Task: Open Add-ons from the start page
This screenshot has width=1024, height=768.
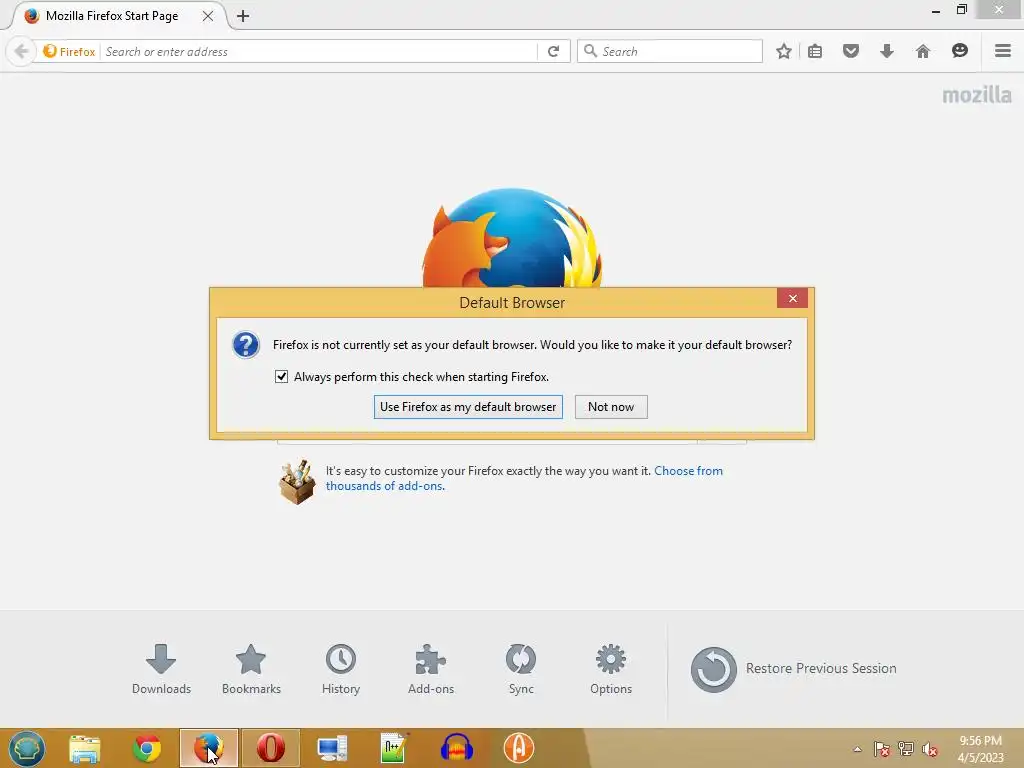Action: tap(431, 669)
